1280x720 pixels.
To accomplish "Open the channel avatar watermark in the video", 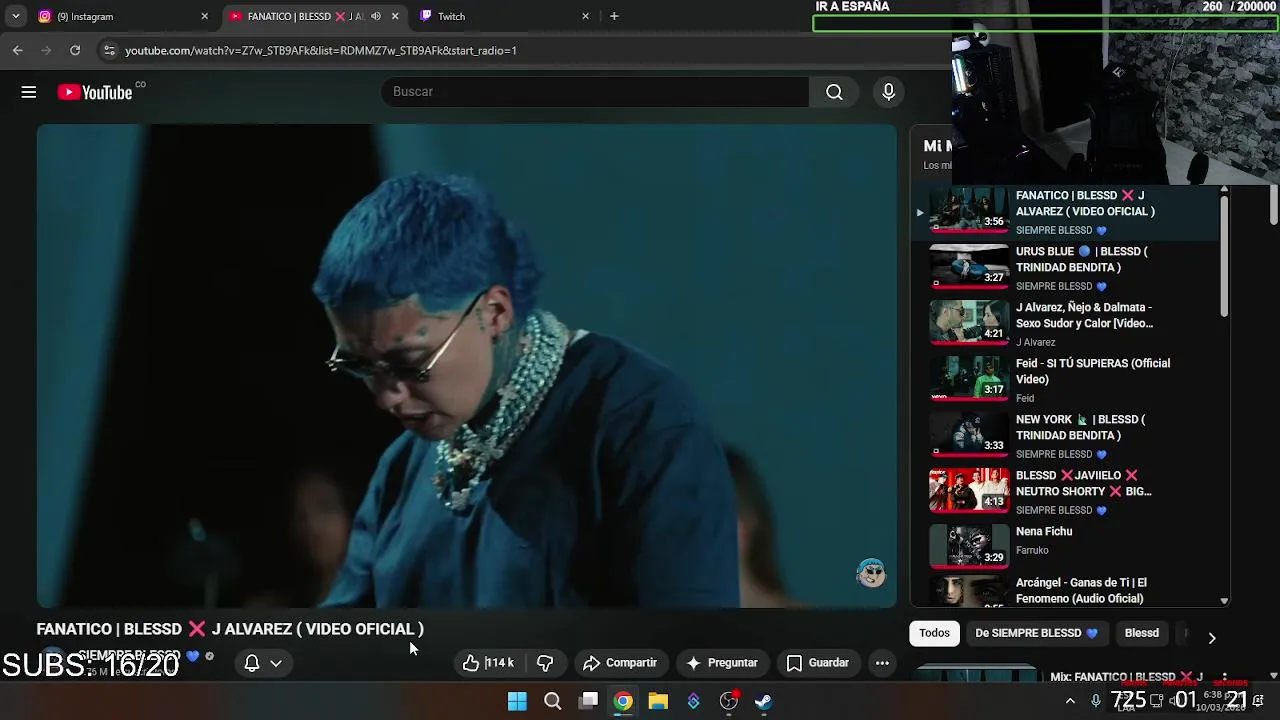I will coord(871,573).
